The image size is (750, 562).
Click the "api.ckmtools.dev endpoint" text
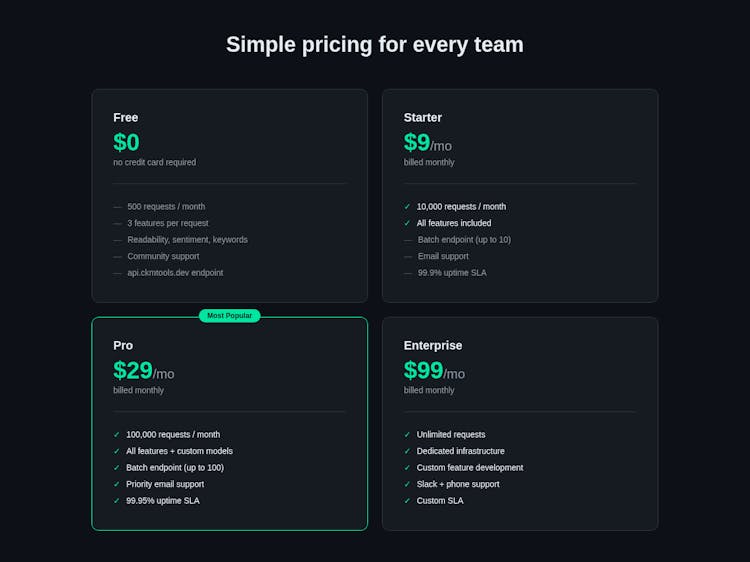point(175,273)
